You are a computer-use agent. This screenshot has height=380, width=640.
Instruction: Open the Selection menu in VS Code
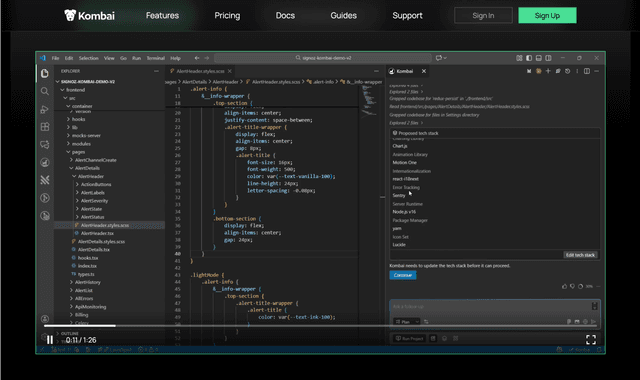tap(89, 58)
